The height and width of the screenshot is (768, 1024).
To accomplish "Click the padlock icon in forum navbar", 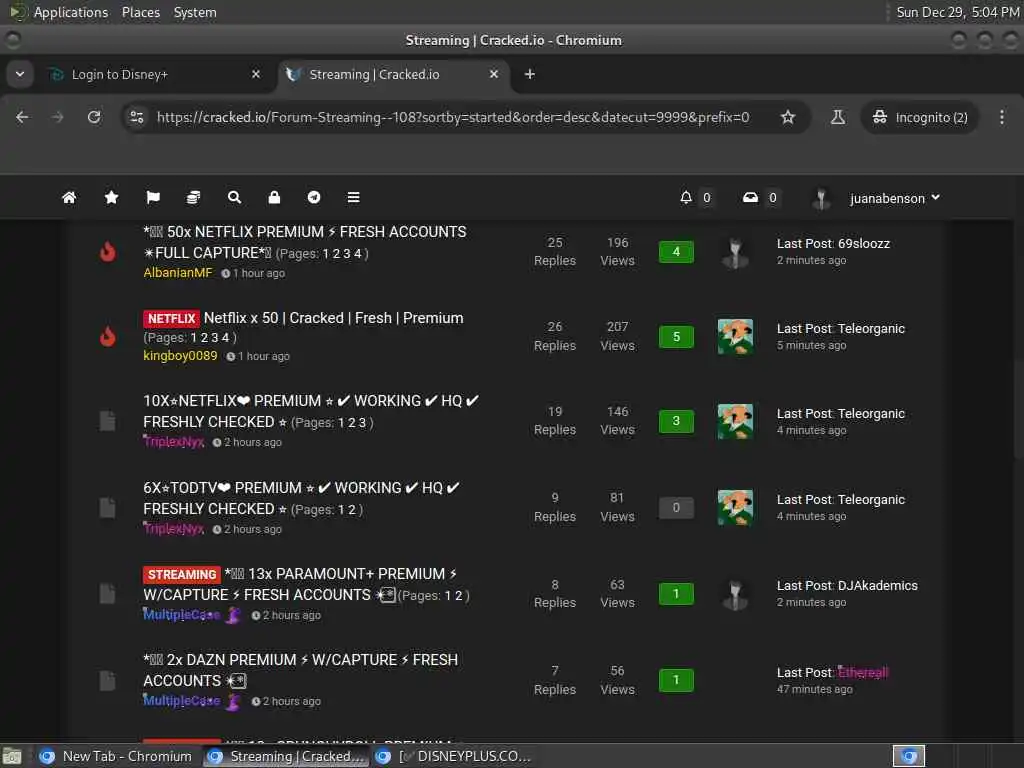I will (x=274, y=197).
